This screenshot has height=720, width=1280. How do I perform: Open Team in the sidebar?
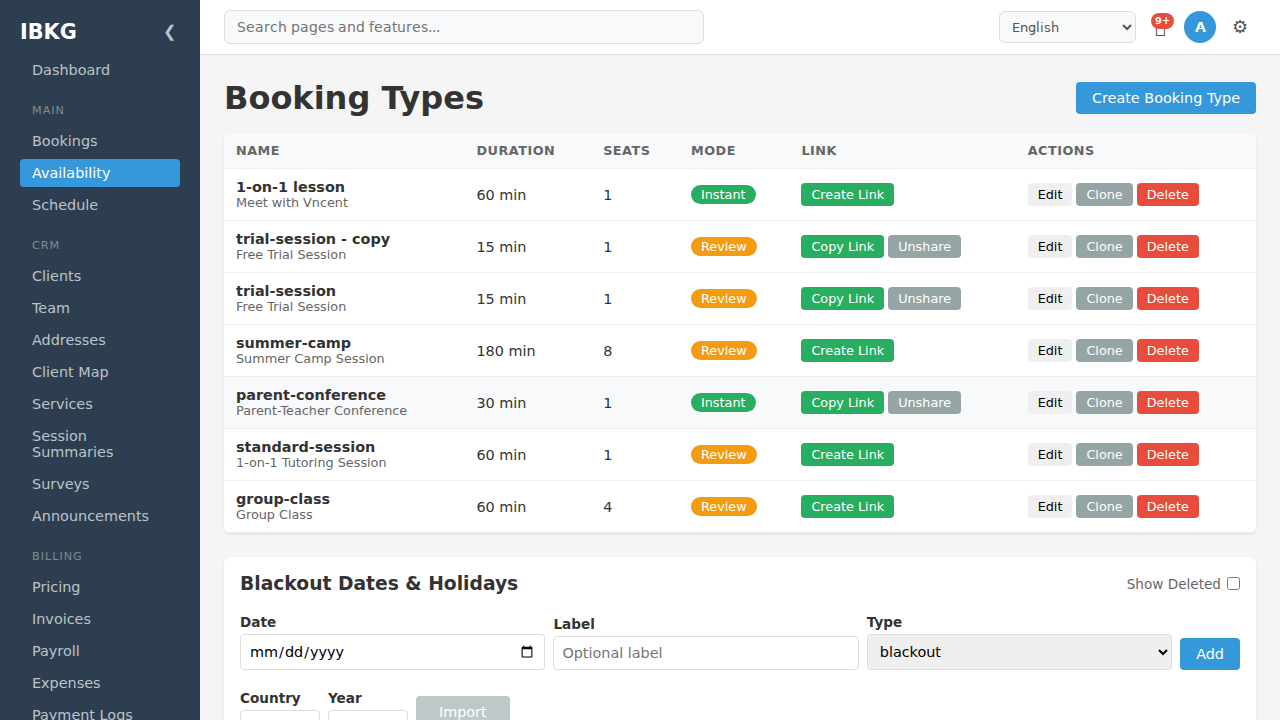[x=100, y=308]
